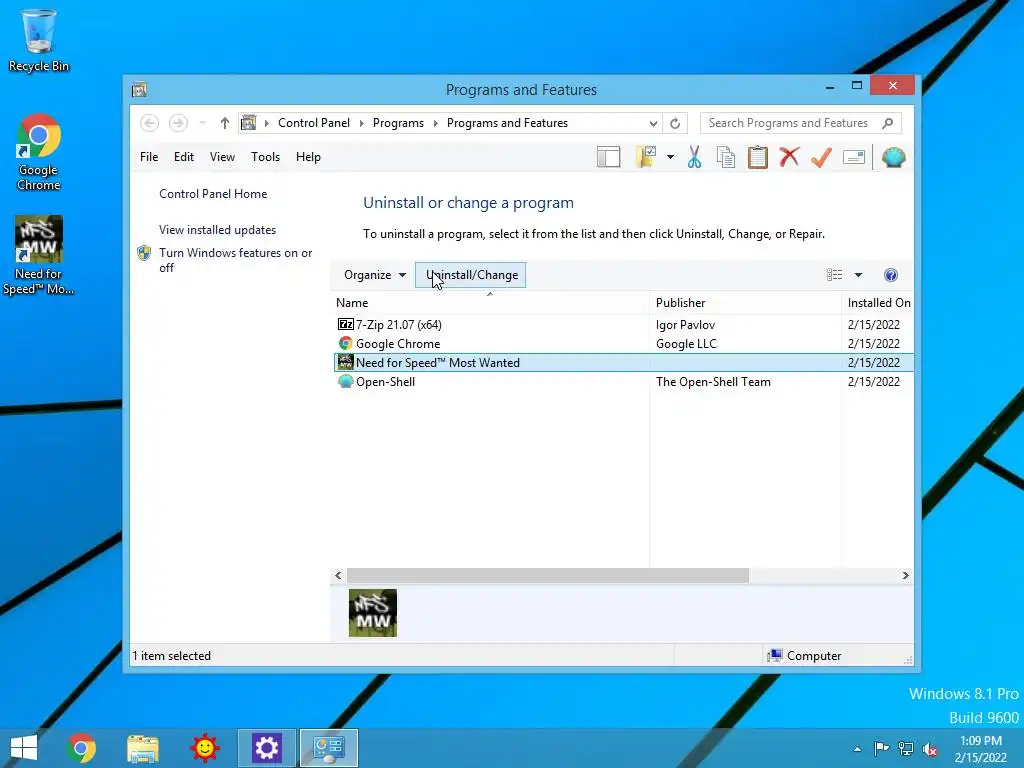
Task: Click the Need for Speed desktop shortcut
Action: pos(39,256)
